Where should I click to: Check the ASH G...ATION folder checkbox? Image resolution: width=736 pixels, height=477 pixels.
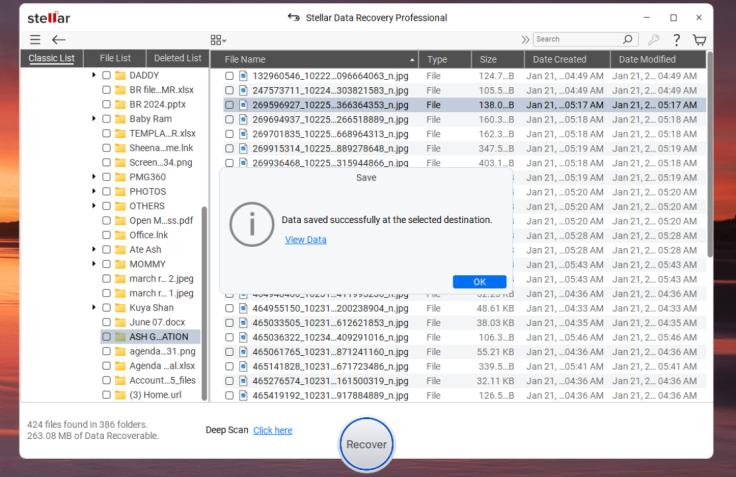[106, 337]
